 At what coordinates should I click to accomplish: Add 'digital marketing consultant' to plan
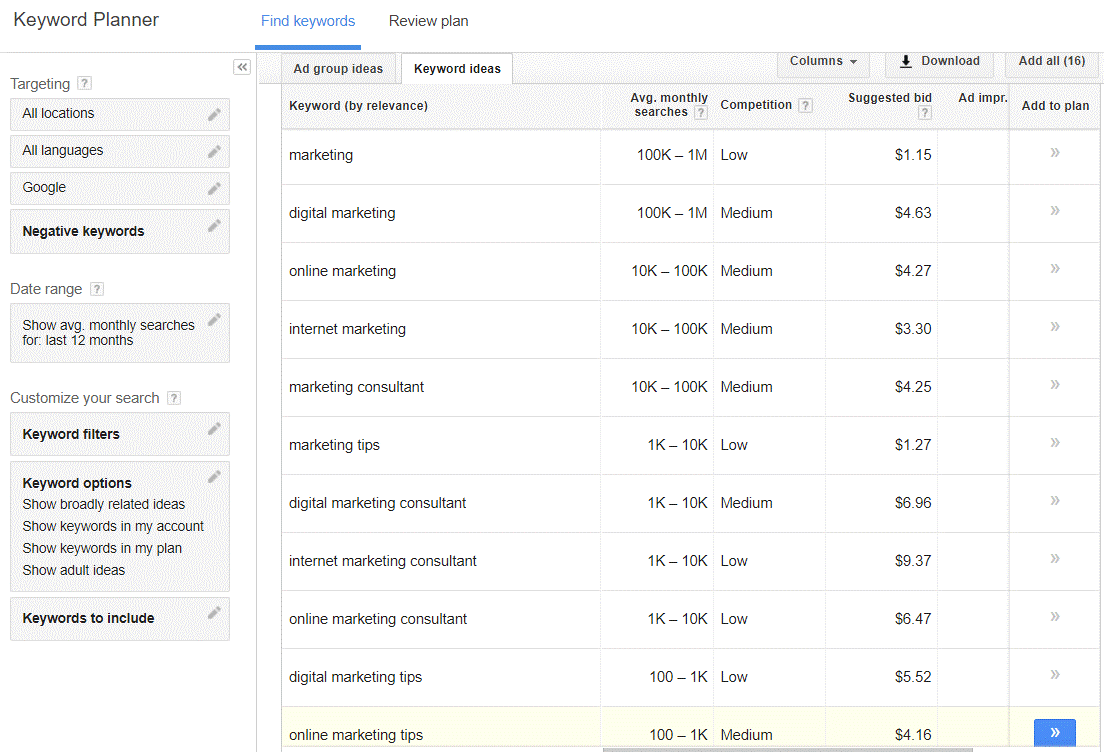click(1055, 501)
